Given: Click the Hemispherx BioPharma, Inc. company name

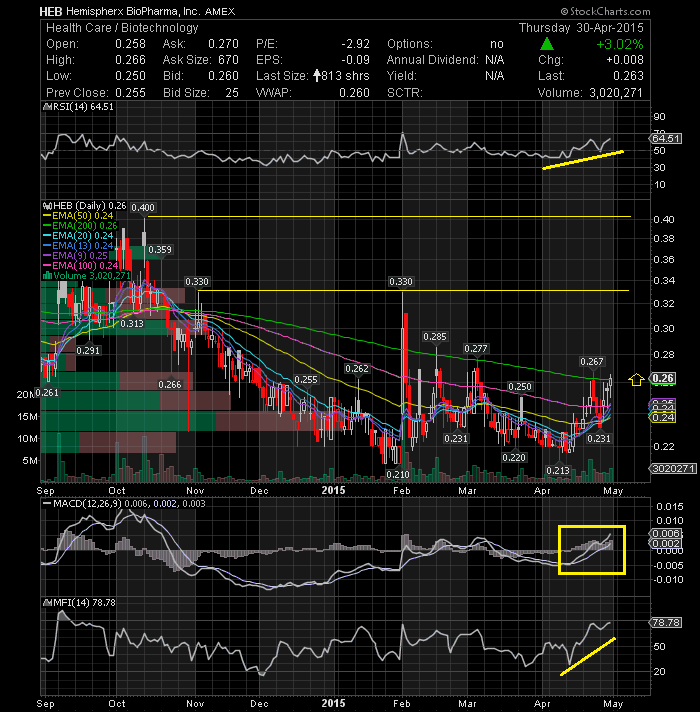Looking at the screenshot, I should coord(133,12).
